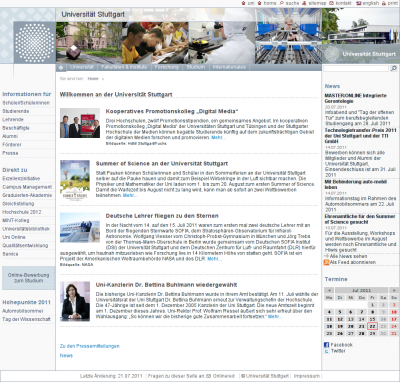Viewport: 400px width, 382px height.
Task: Open the 'Uni-Kanzlerin Dr. Bettina Buhlmann wiedergewählt' headline
Action: tap(166, 285)
